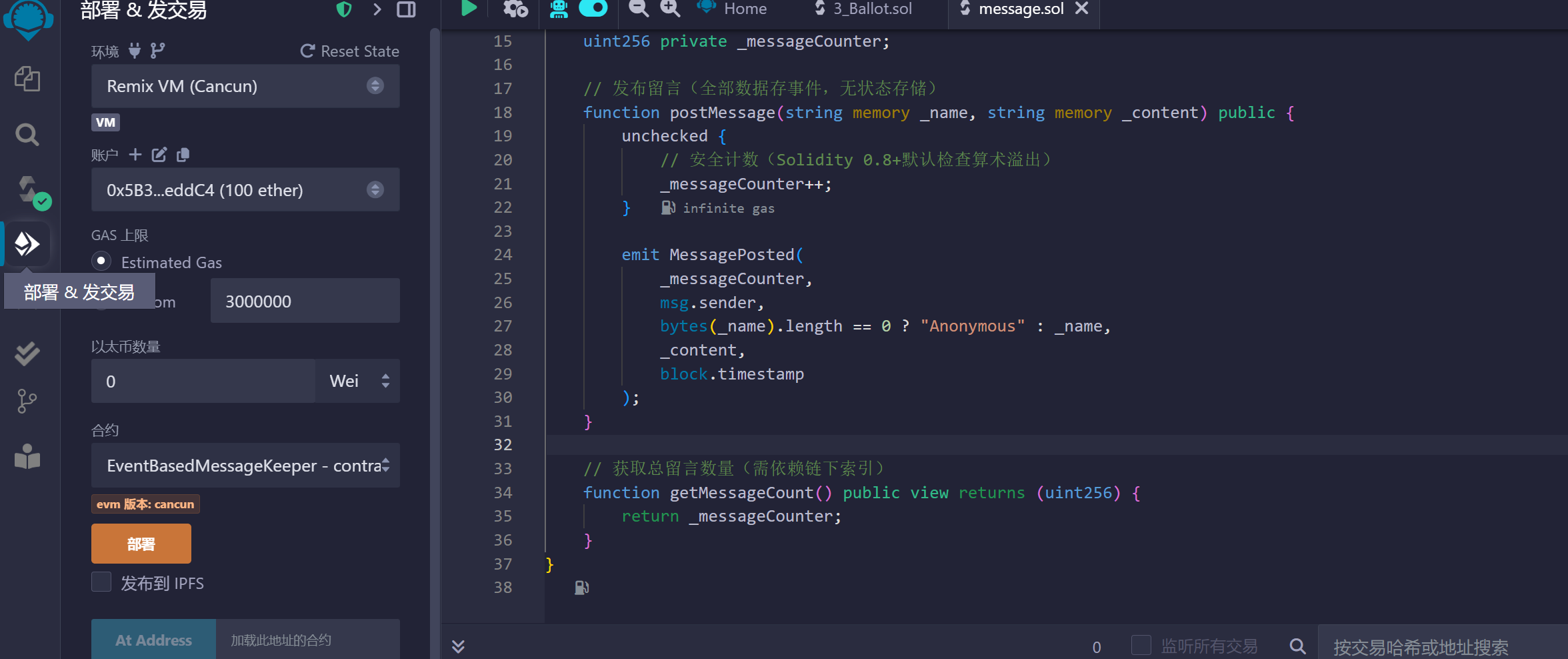The height and width of the screenshot is (659, 1568).
Task: Open the Git source control sidebar icon
Action: (27, 401)
